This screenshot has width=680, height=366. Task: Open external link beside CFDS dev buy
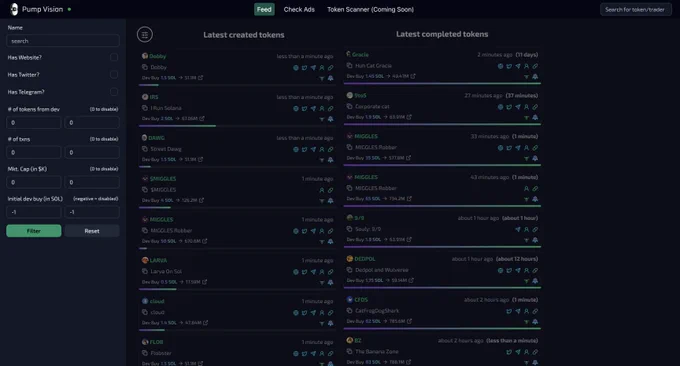409,321
